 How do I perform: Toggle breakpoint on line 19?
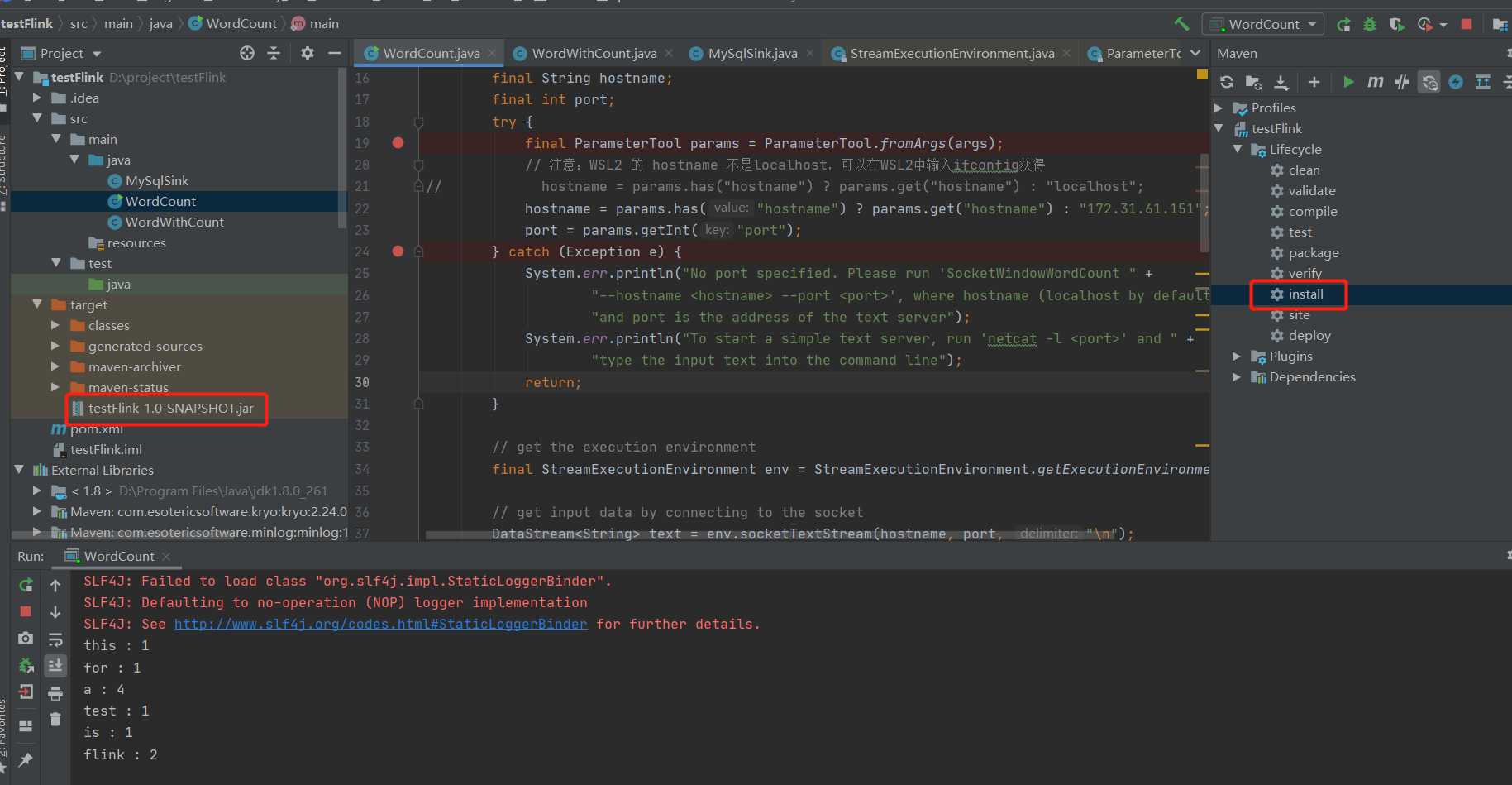tap(398, 143)
